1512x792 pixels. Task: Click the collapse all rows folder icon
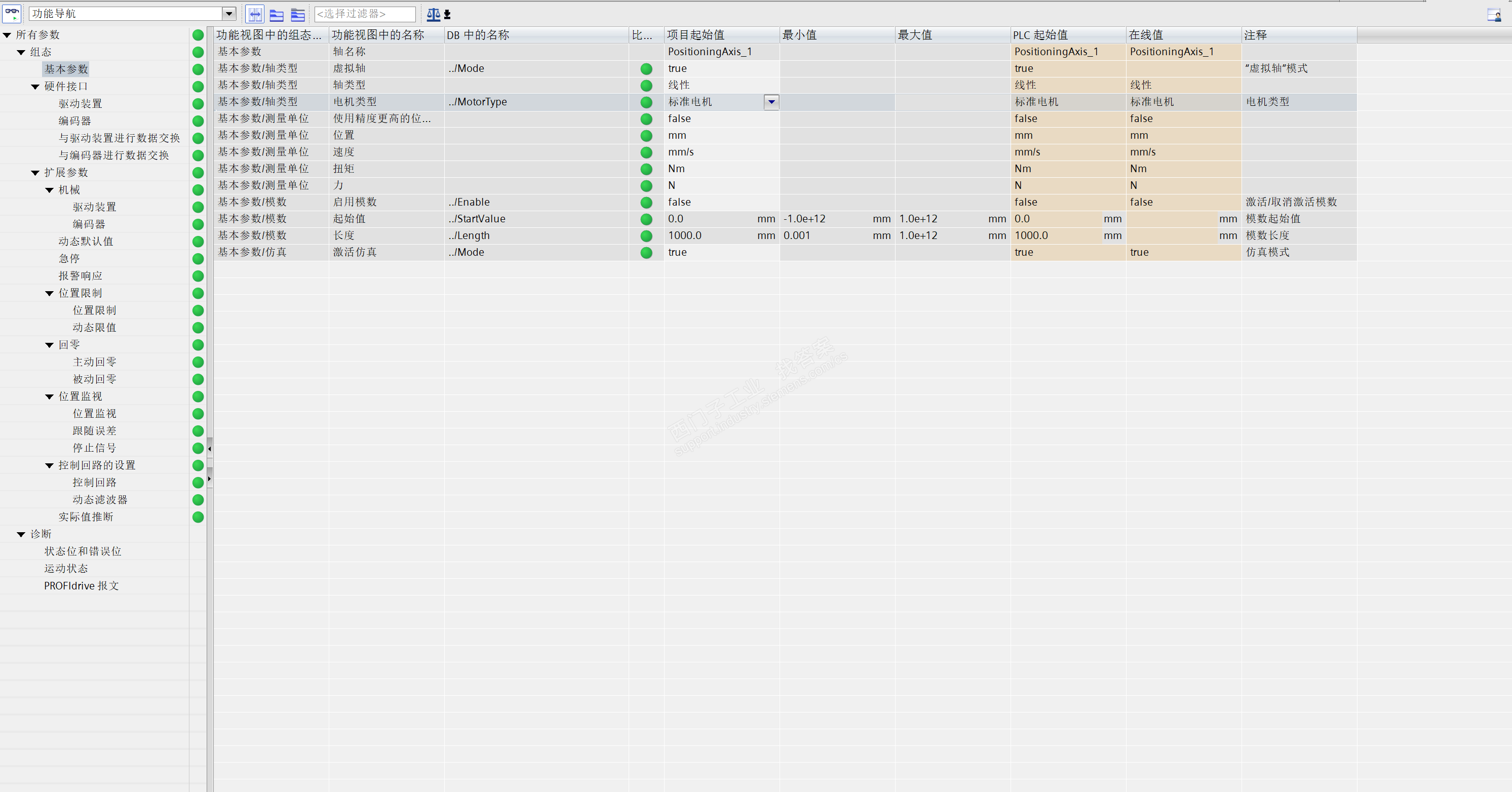(277, 14)
